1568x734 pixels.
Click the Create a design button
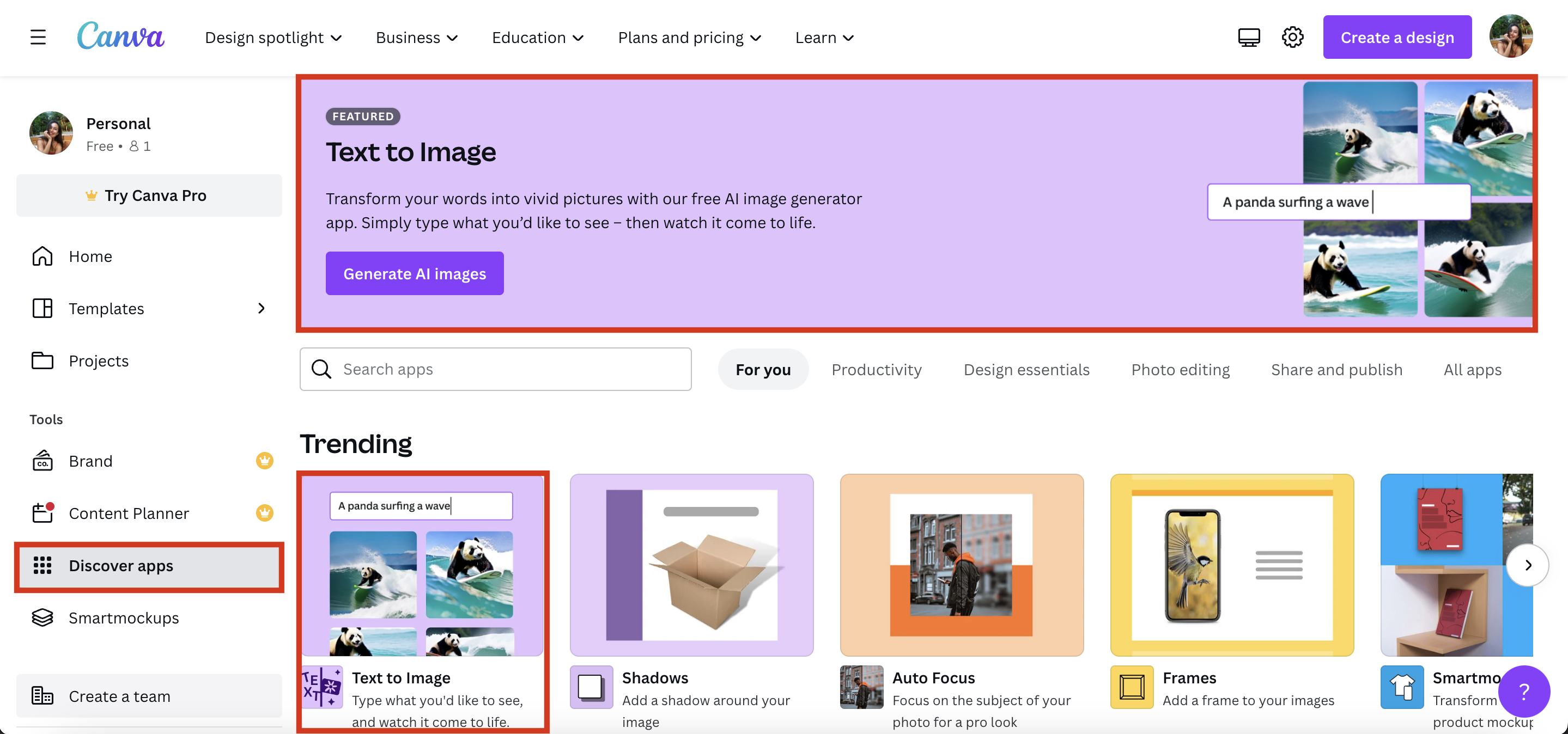1397,37
